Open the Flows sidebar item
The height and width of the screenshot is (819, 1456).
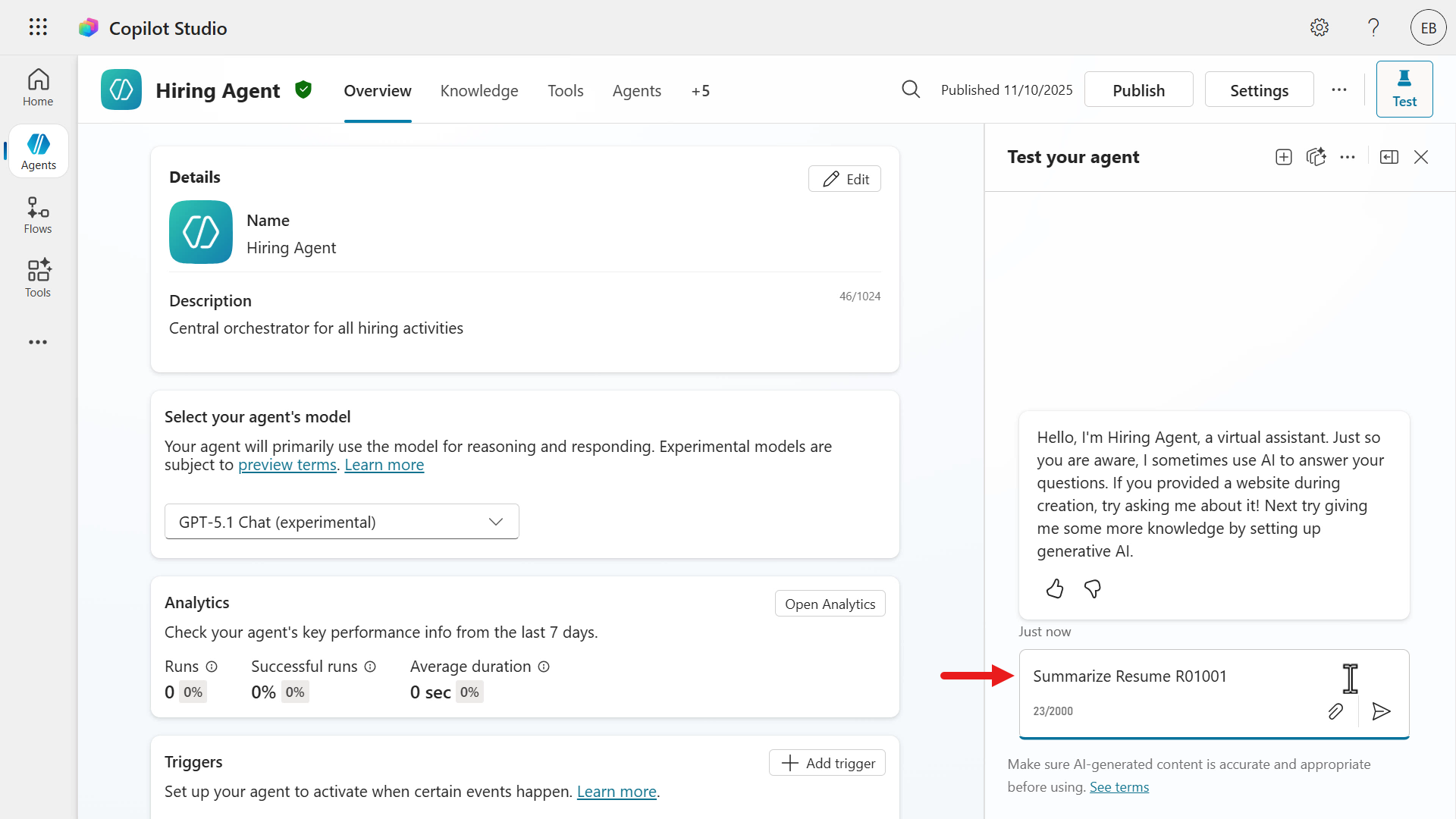(38, 215)
